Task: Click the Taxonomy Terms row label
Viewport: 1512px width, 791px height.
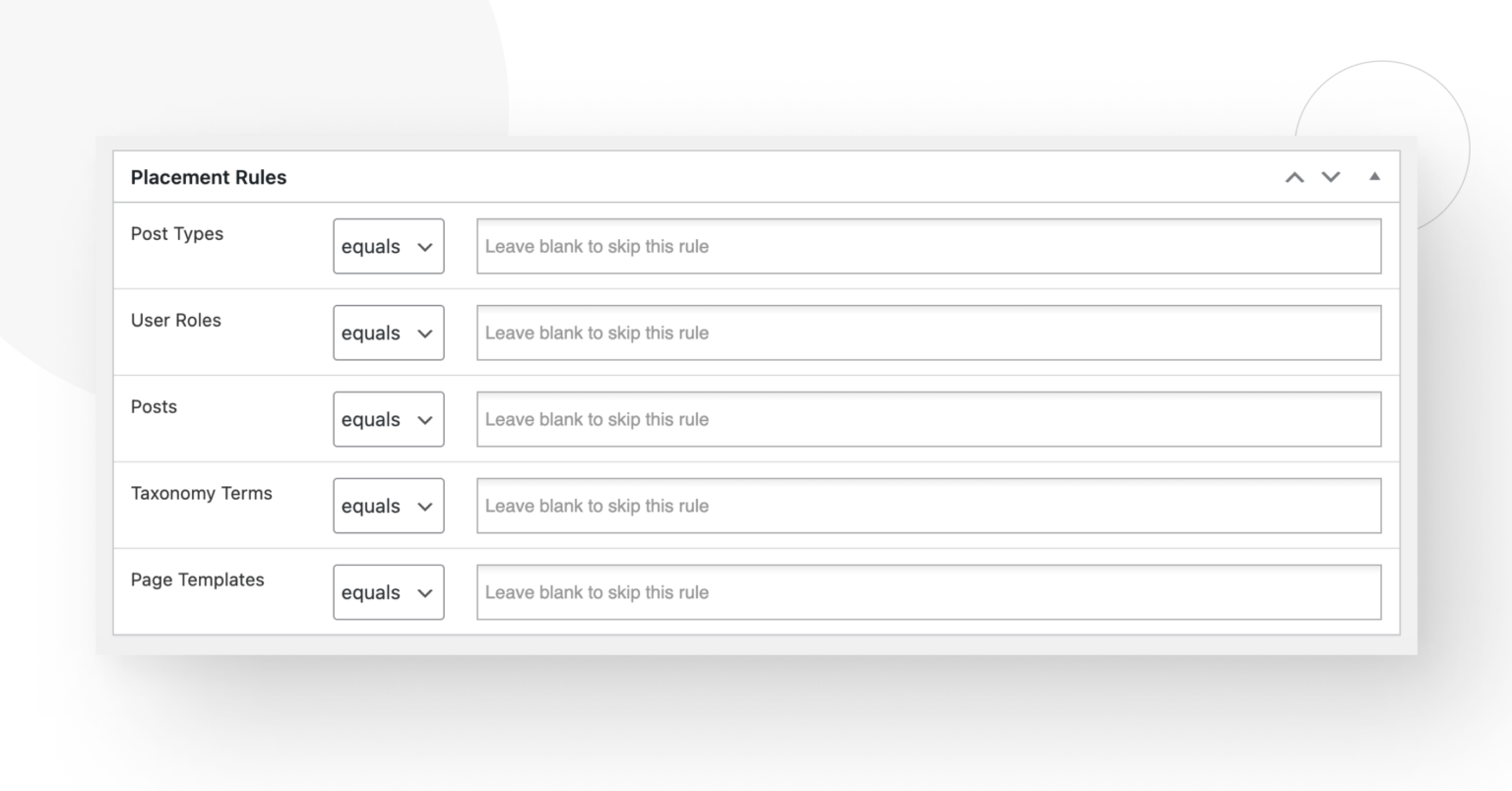Action: (x=201, y=493)
